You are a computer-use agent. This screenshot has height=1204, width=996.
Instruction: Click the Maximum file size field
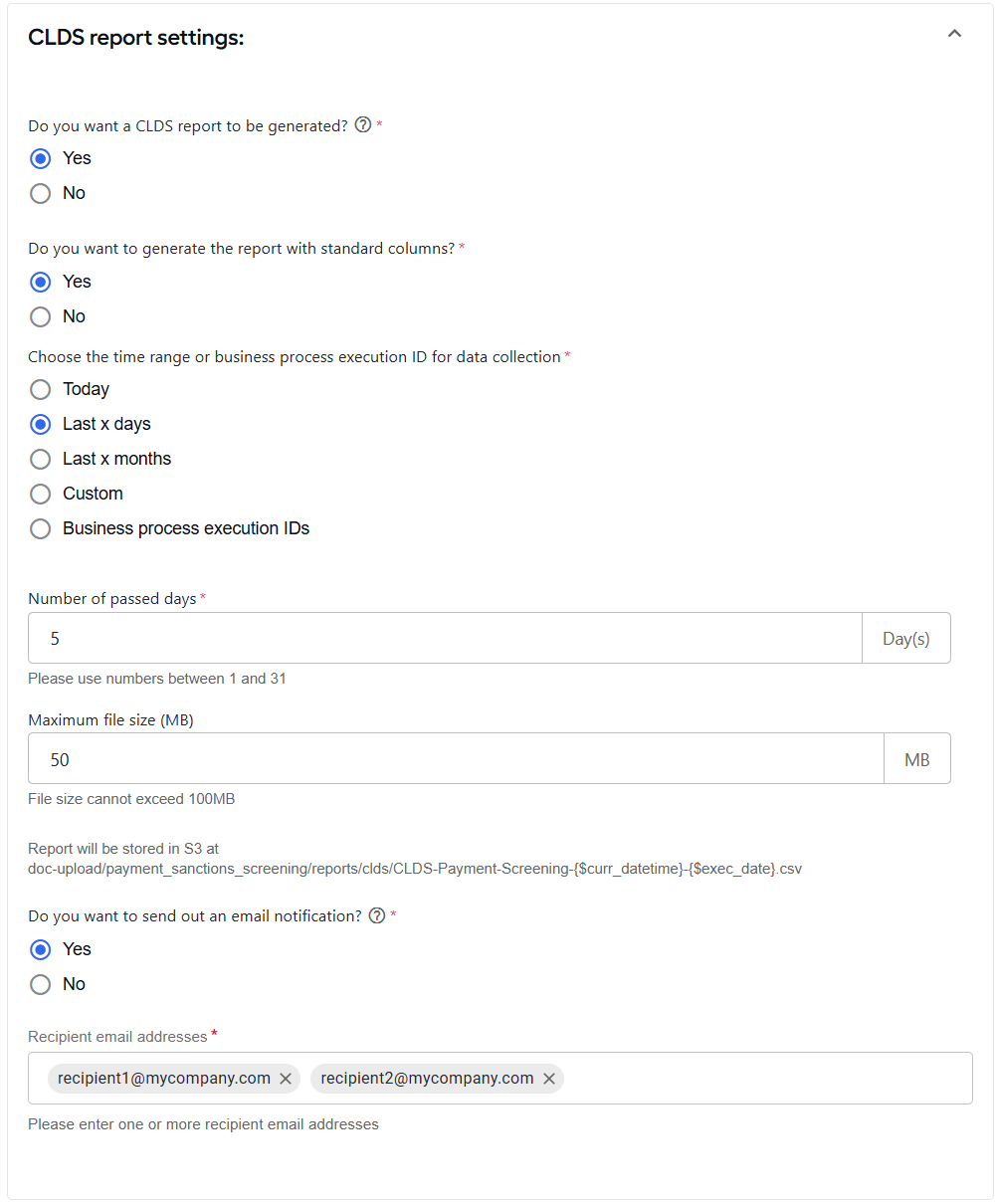coord(456,759)
